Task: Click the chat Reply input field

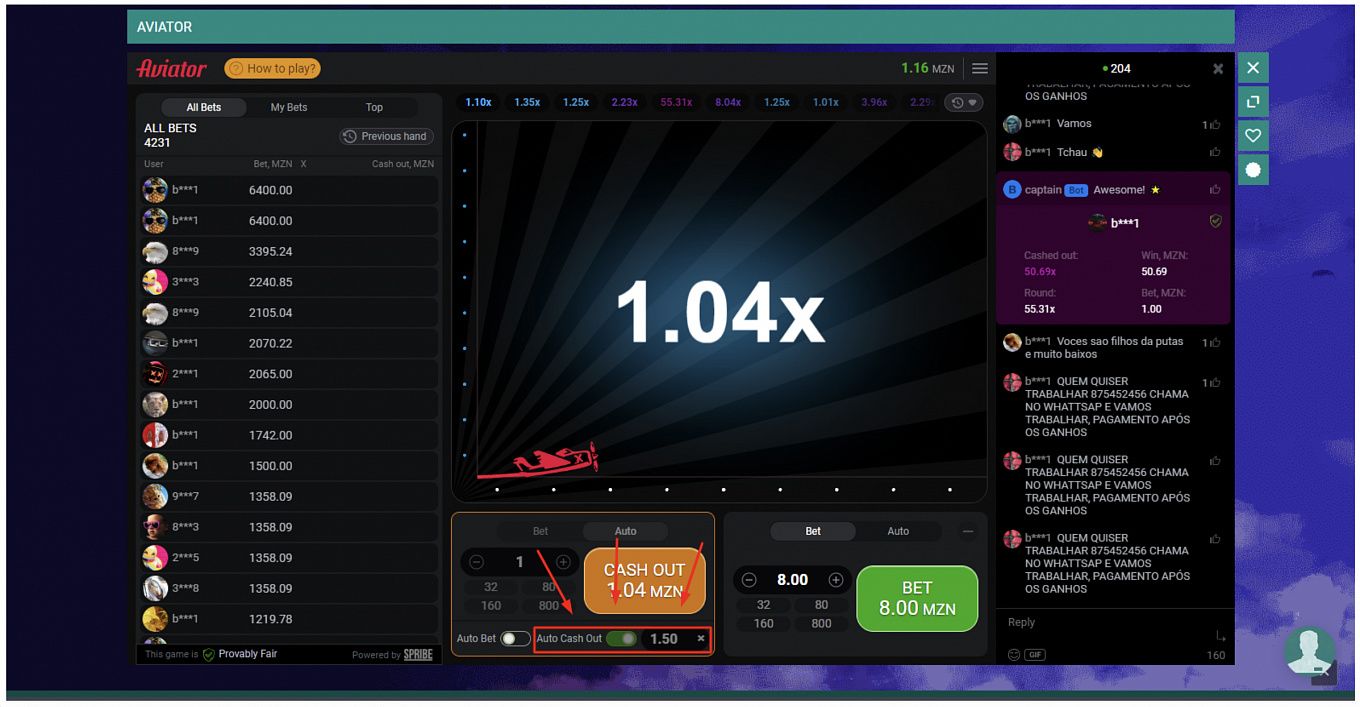Action: pos(1100,622)
